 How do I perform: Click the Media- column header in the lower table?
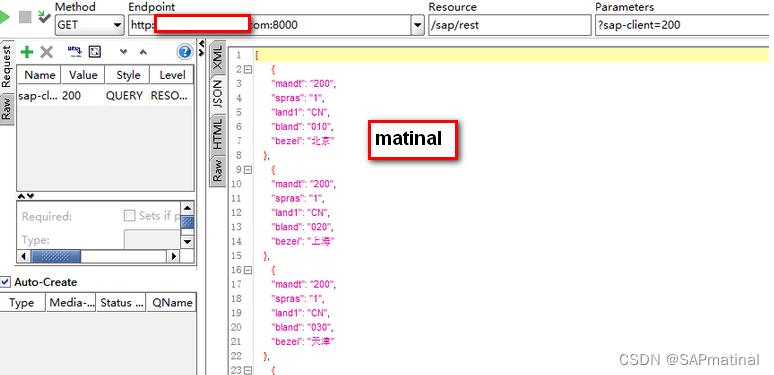tap(72, 303)
